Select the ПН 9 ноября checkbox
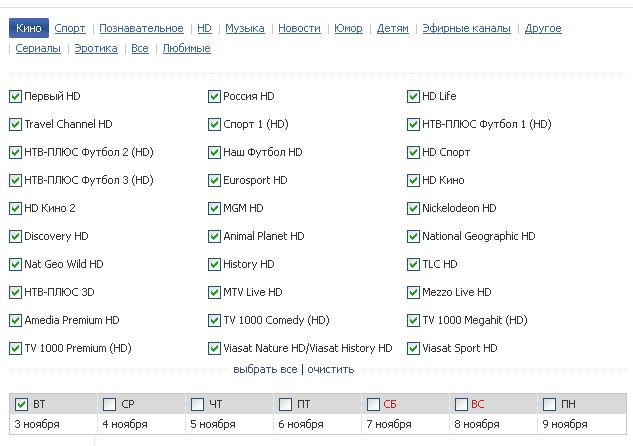The height and width of the screenshot is (446, 633). click(x=549, y=405)
